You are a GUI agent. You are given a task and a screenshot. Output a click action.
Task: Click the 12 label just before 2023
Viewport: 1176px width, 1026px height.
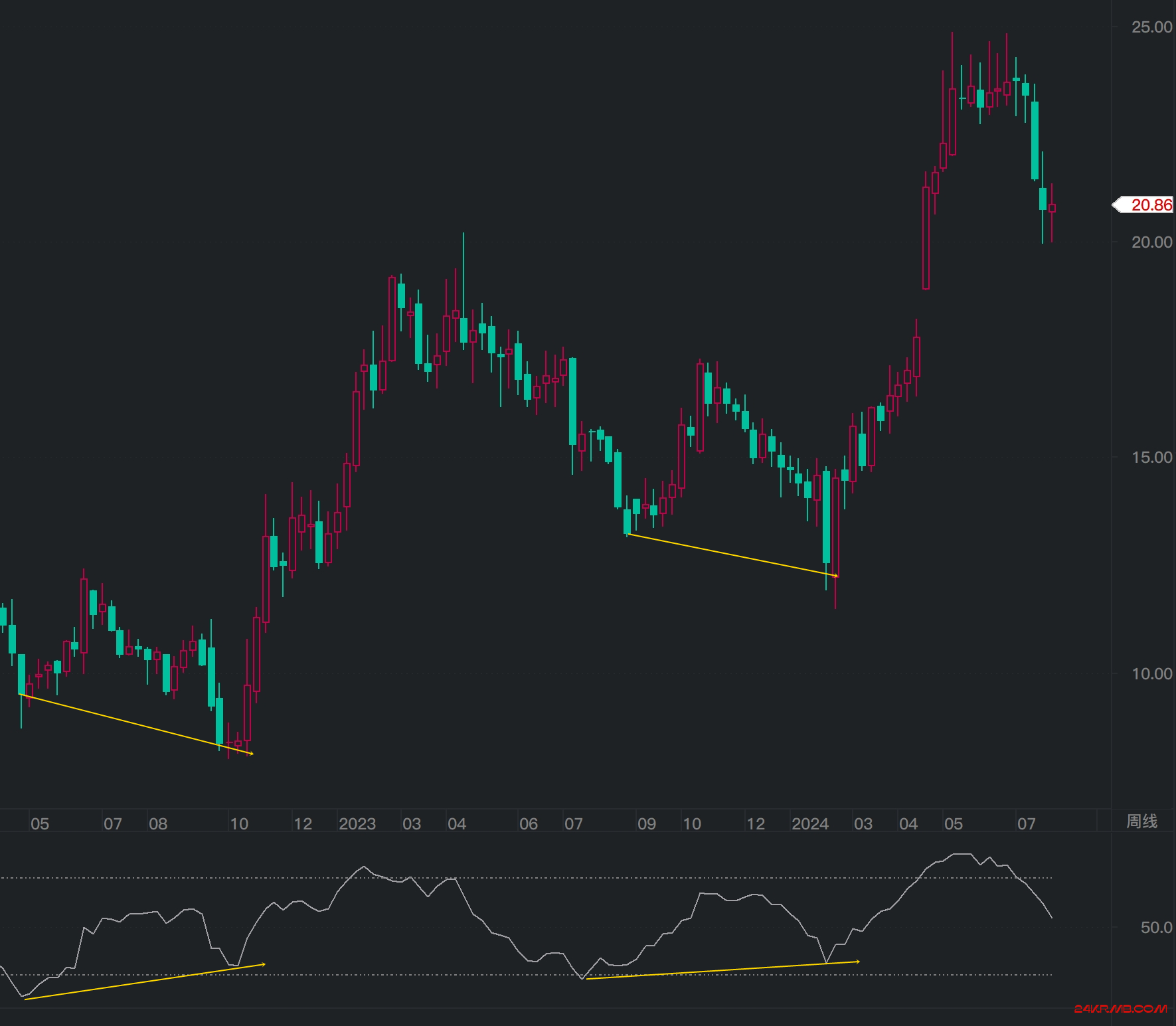coord(303,824)
